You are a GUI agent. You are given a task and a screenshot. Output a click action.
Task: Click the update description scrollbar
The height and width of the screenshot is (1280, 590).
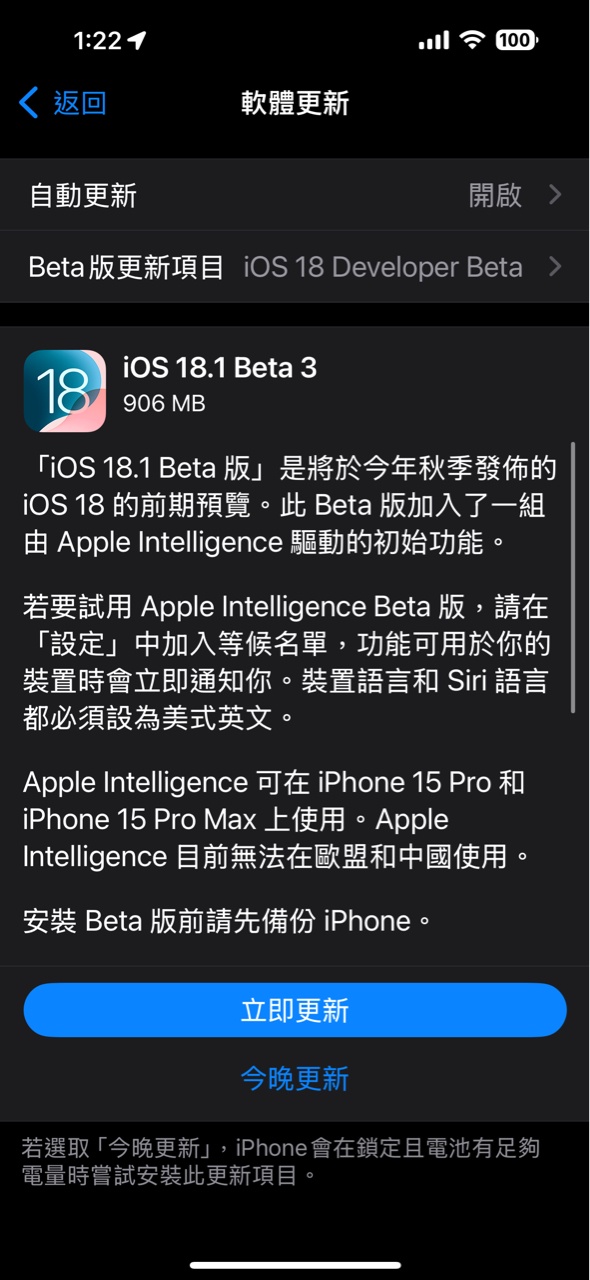(x=573, y=578)
